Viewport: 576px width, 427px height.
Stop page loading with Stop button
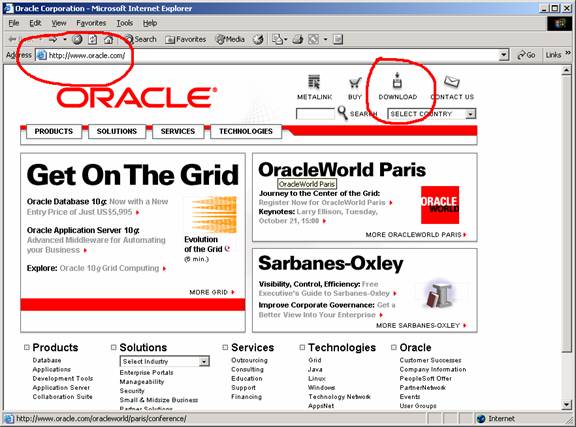pyautogui.click(x=77, y=39)
